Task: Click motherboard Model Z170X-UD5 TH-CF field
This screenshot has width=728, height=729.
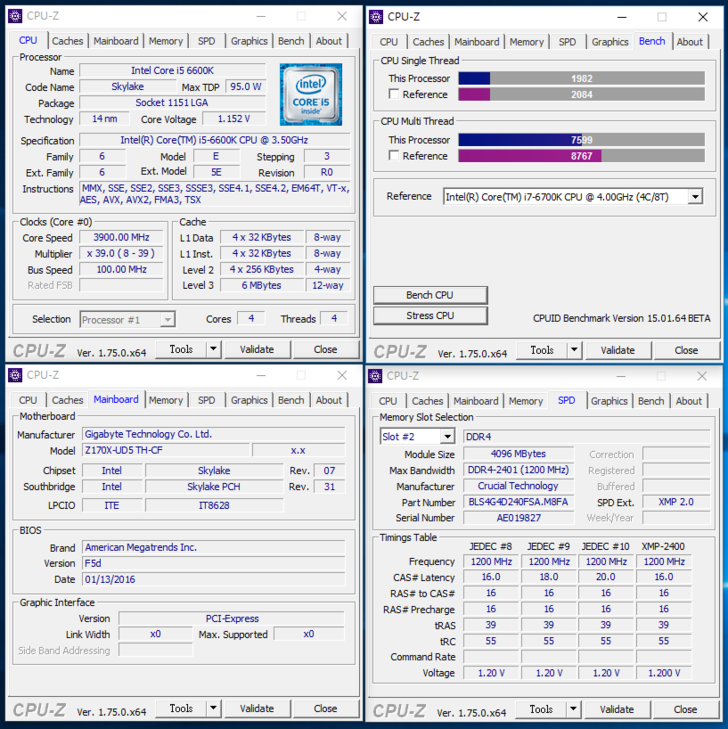Action: coord(166,450)
